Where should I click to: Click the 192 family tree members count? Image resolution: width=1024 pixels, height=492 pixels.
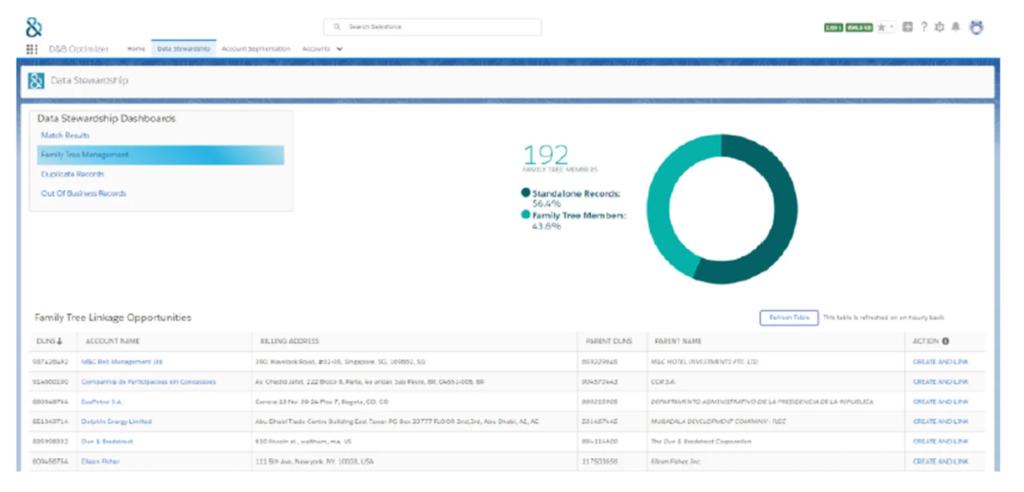tap(546, 156)
